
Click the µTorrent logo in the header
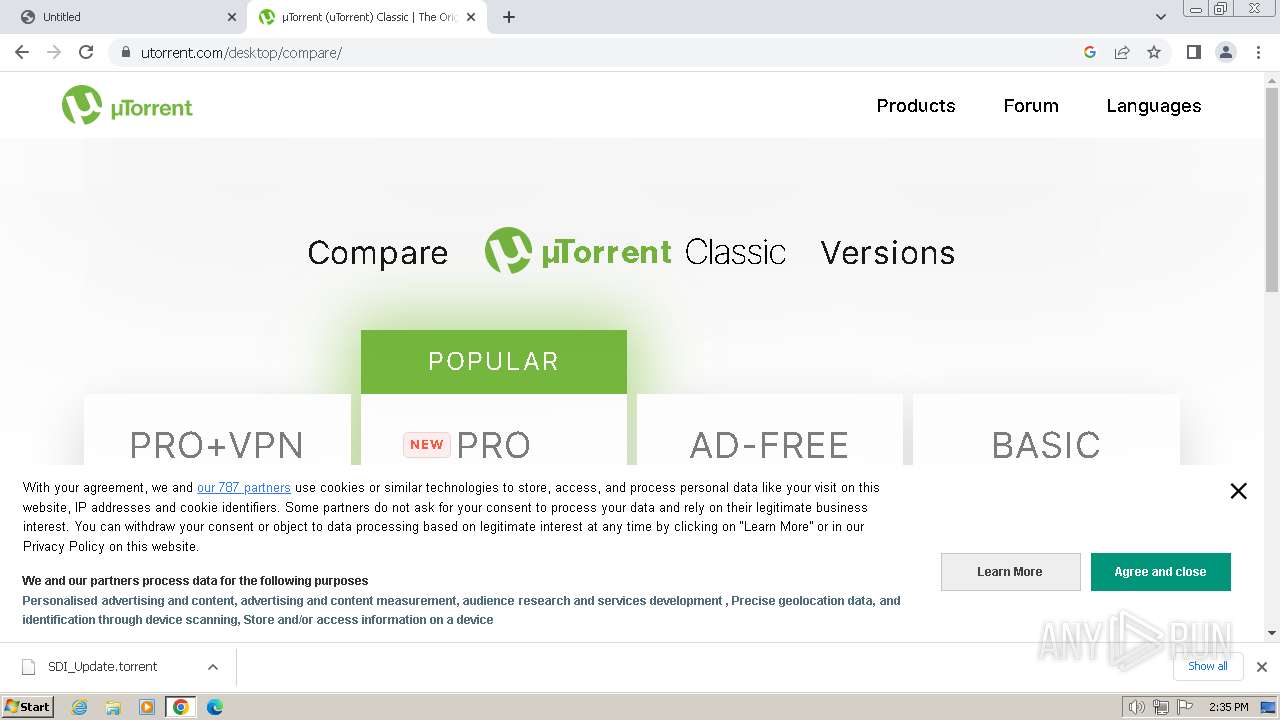point(127,105)
